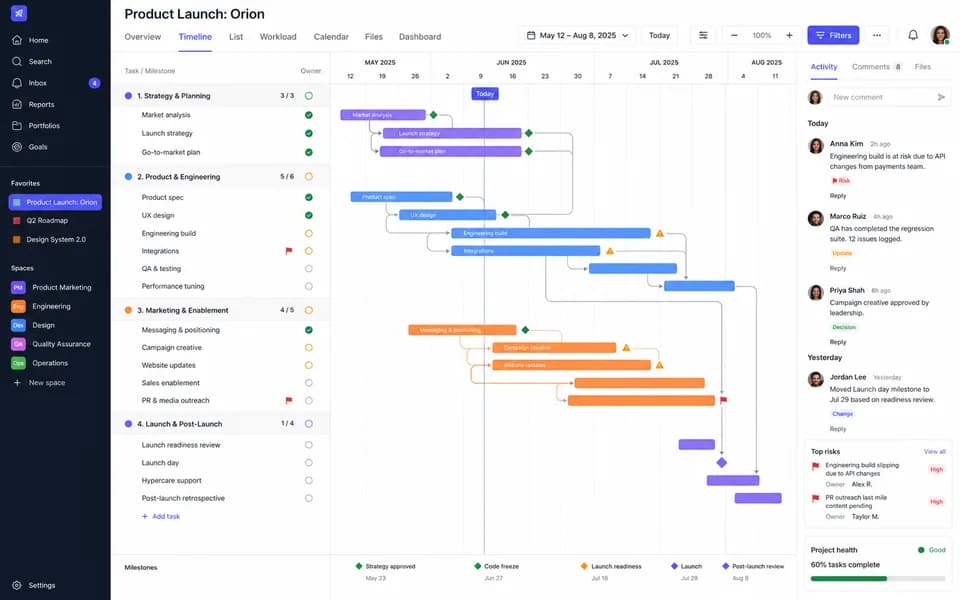Click View all in Top risks
This screenshot has height=600, width=960.
coord(934,451)
